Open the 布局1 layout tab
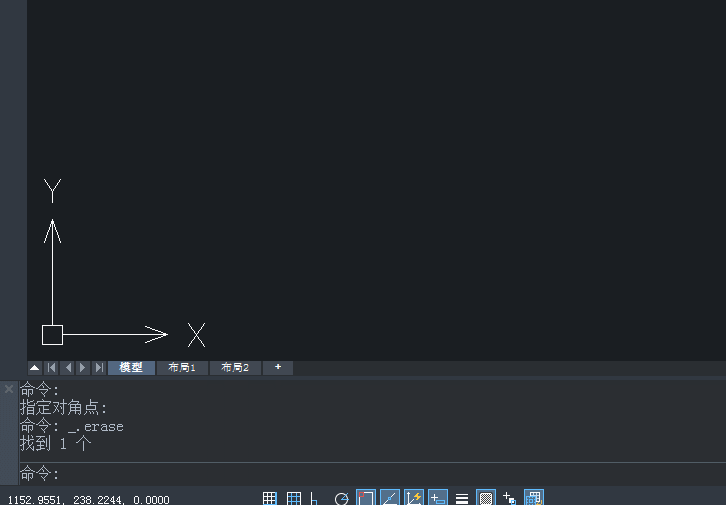The width and height of the screenshot is (726, 505). click(182, 368)
